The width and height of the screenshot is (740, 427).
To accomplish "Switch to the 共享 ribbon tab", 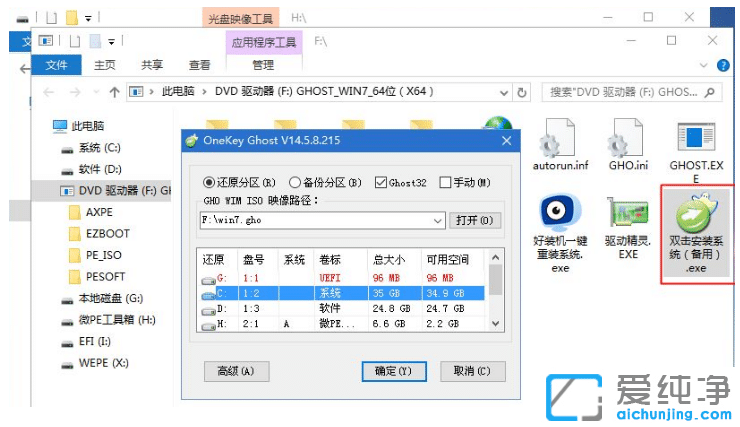I will pyautogui.click(x=152, y=65).
